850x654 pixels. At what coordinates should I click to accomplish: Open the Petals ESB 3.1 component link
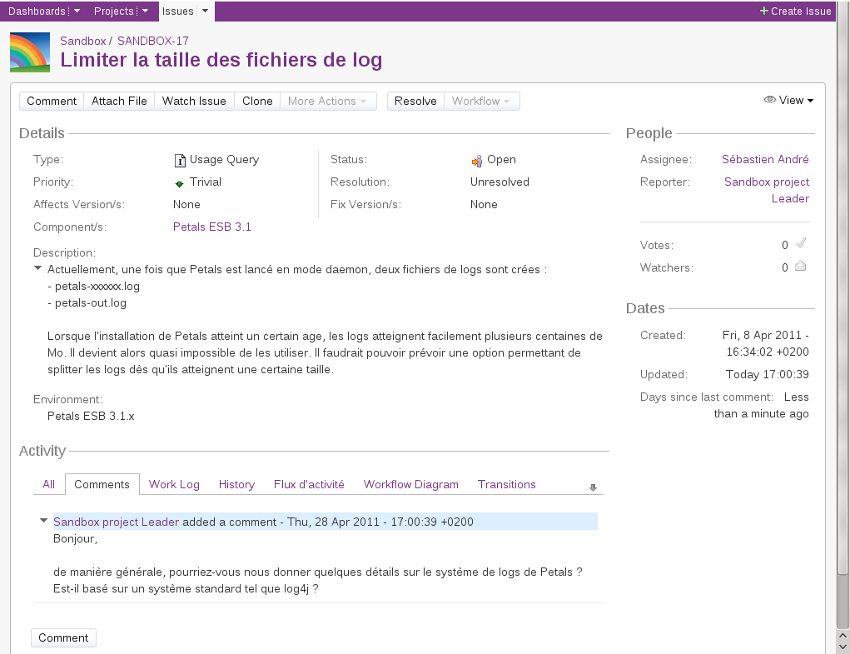point(212,227)
